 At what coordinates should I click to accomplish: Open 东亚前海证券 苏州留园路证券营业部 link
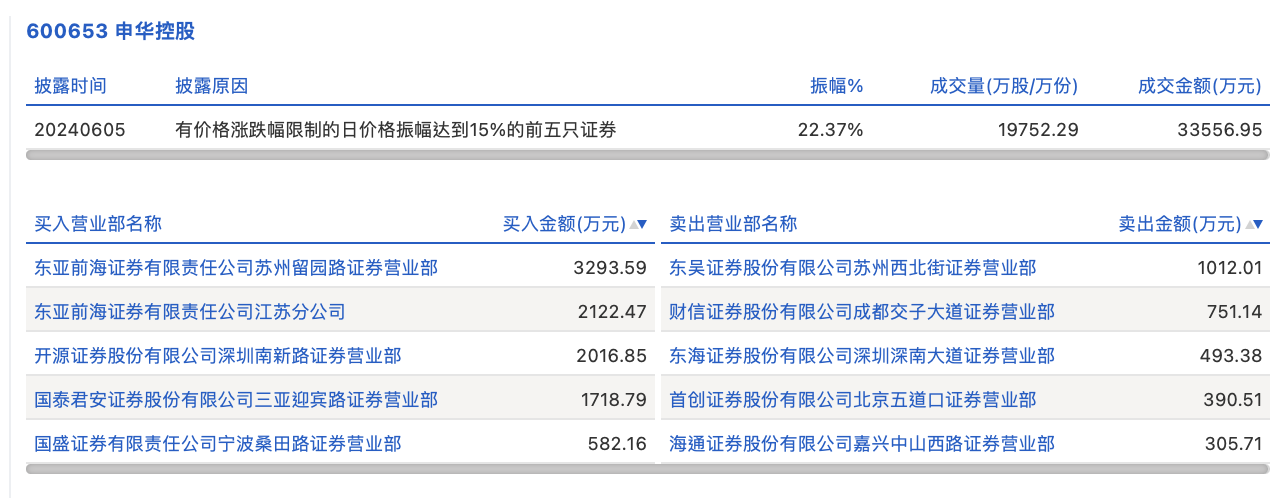[236, 268]
